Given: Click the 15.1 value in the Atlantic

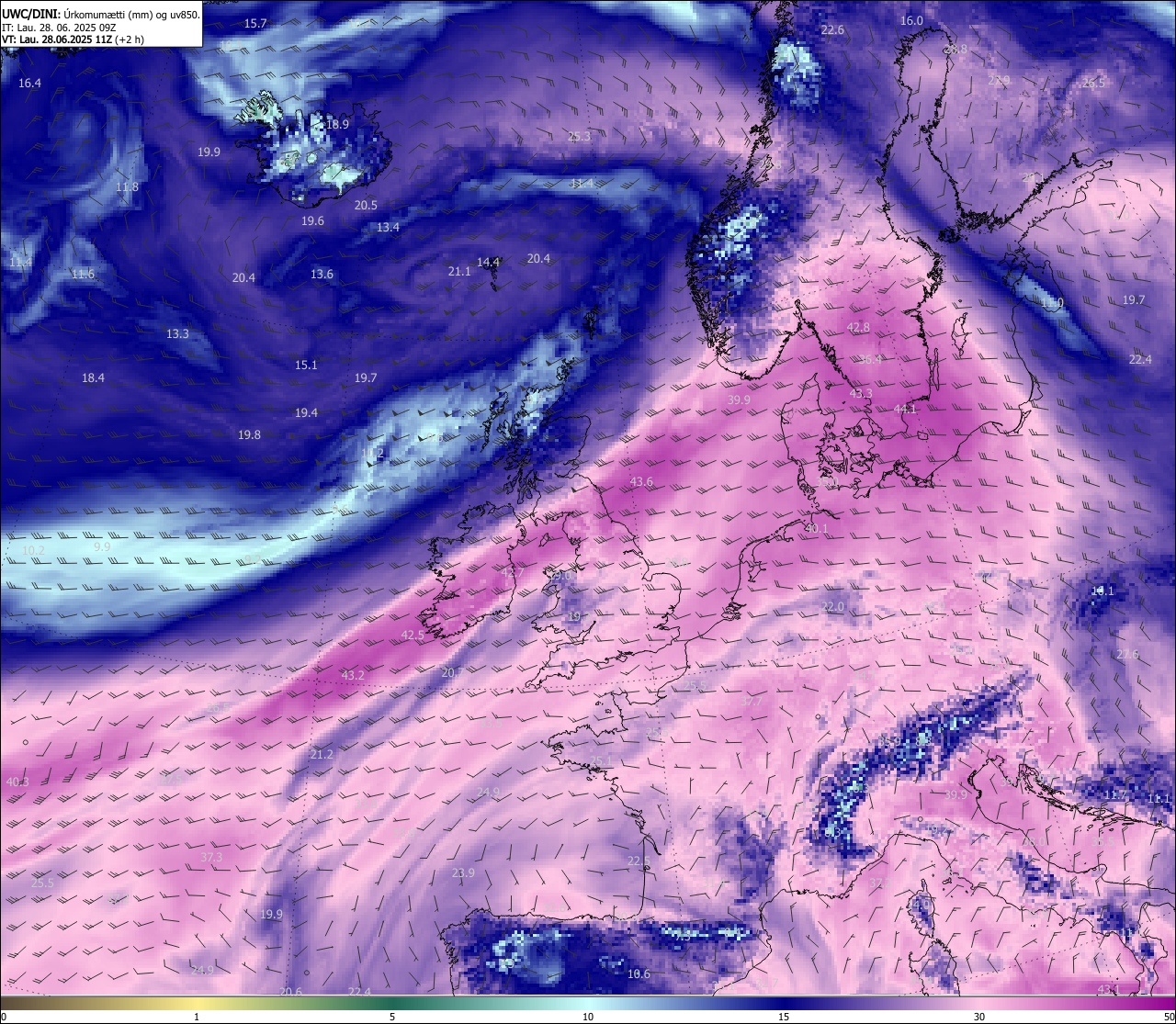Looking at the screenshot, I should 306,366.
